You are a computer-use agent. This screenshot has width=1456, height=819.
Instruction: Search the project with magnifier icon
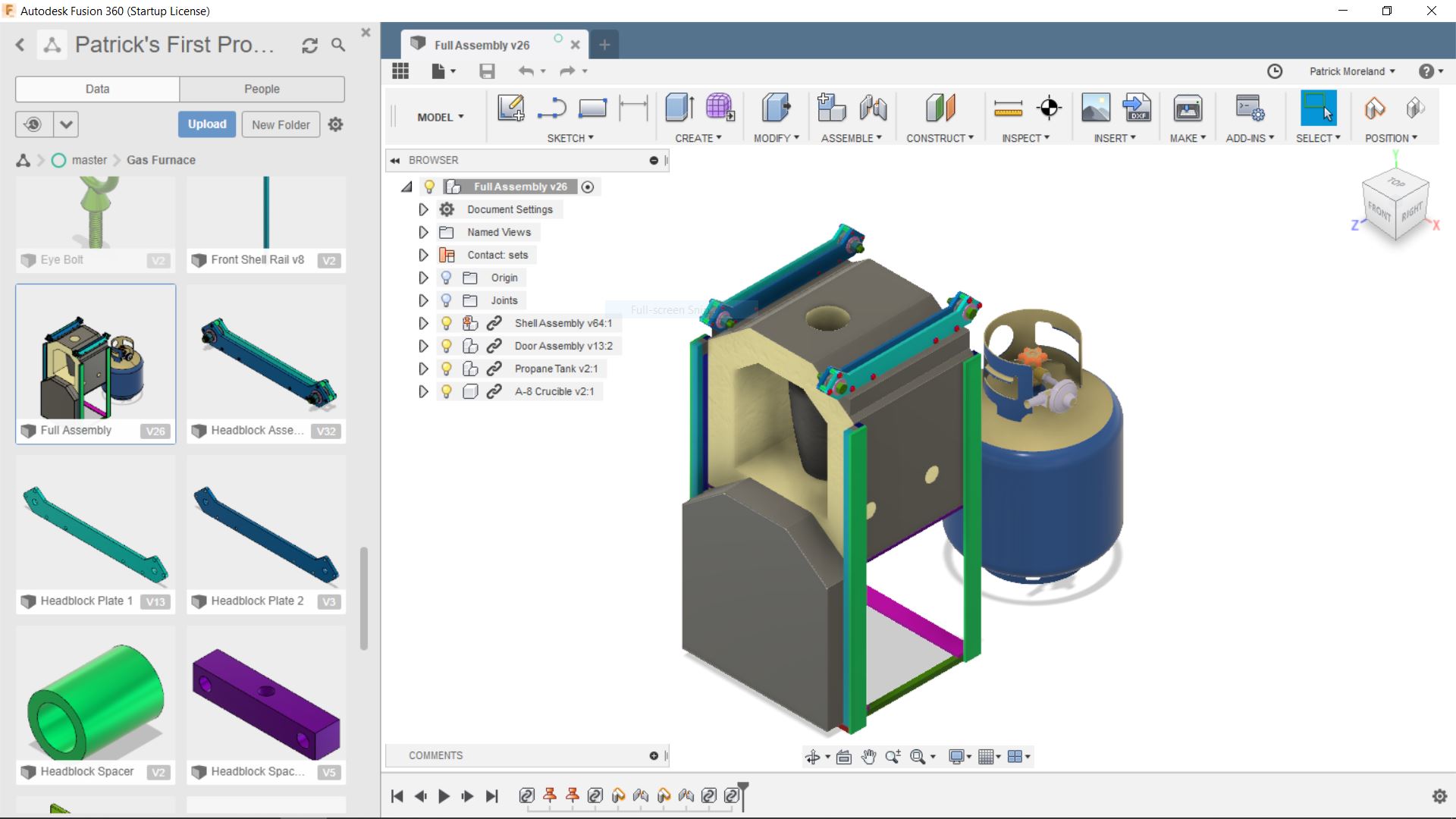pos(338,45)
